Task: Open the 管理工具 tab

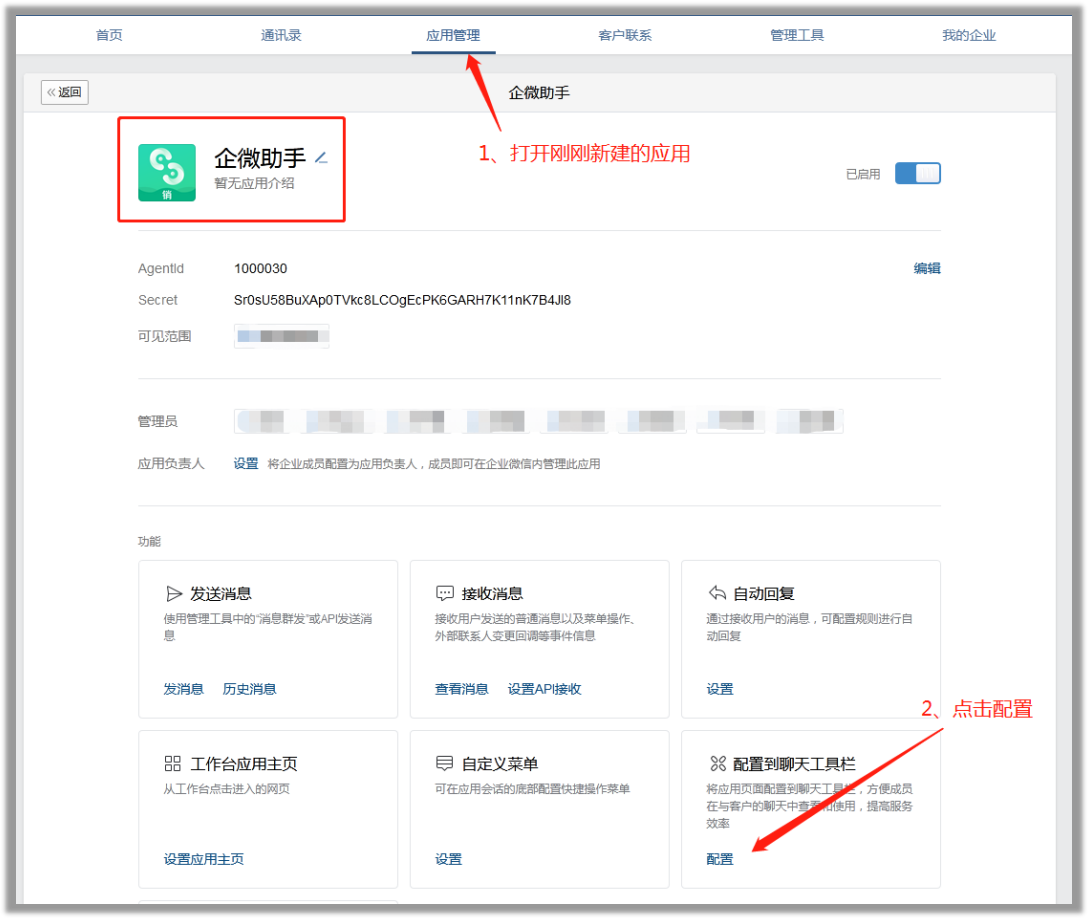Action: pos(797,35)
